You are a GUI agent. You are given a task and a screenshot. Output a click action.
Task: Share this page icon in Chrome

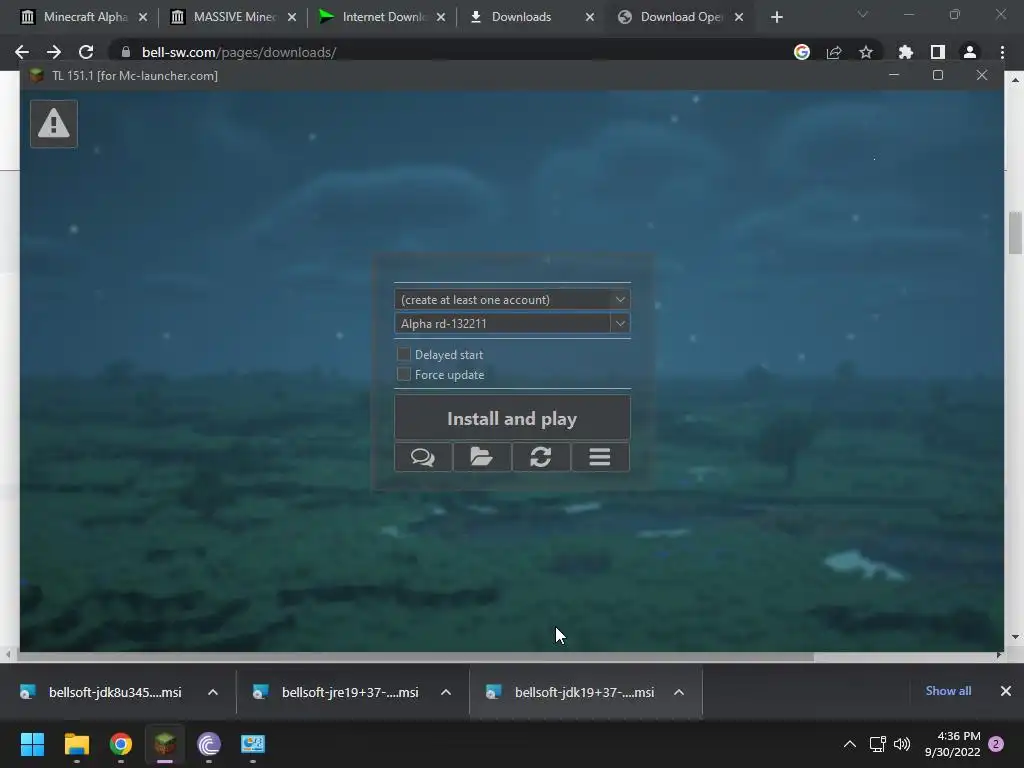(x=834, y=52)
